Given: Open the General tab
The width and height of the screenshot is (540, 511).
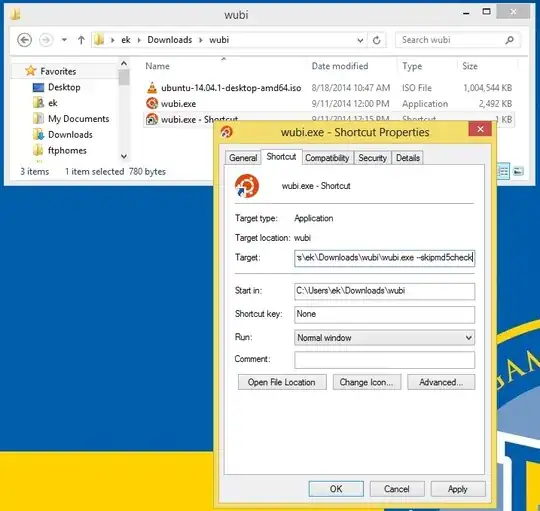Looking at the screenshot, I should [243, 158].
